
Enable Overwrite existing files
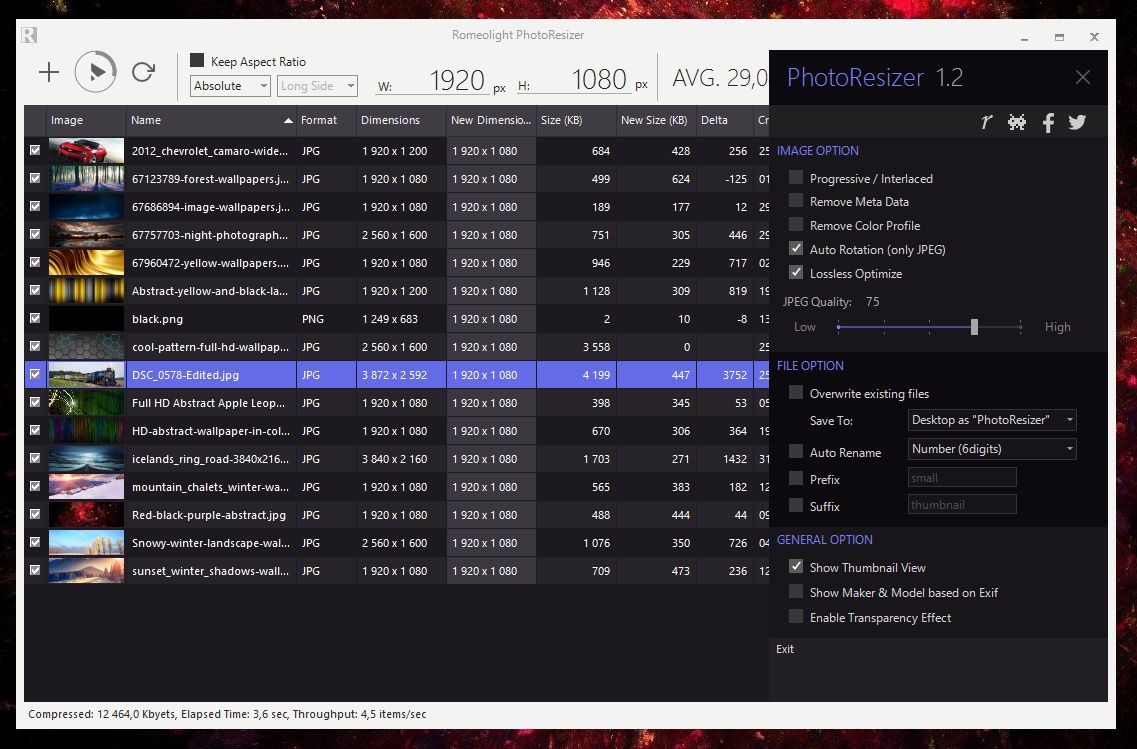point(796,393)
